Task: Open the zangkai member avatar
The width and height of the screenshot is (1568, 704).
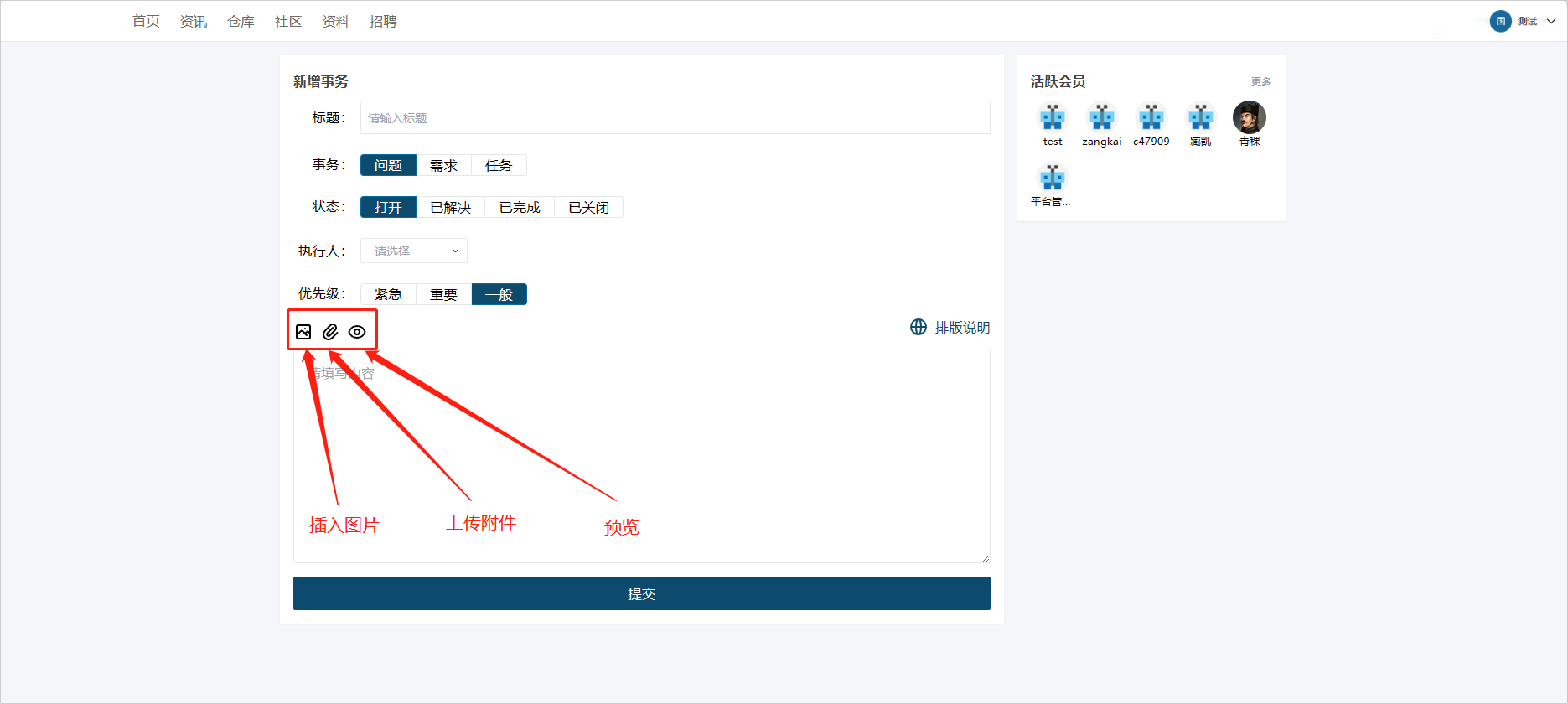Action: (1101, 118)
